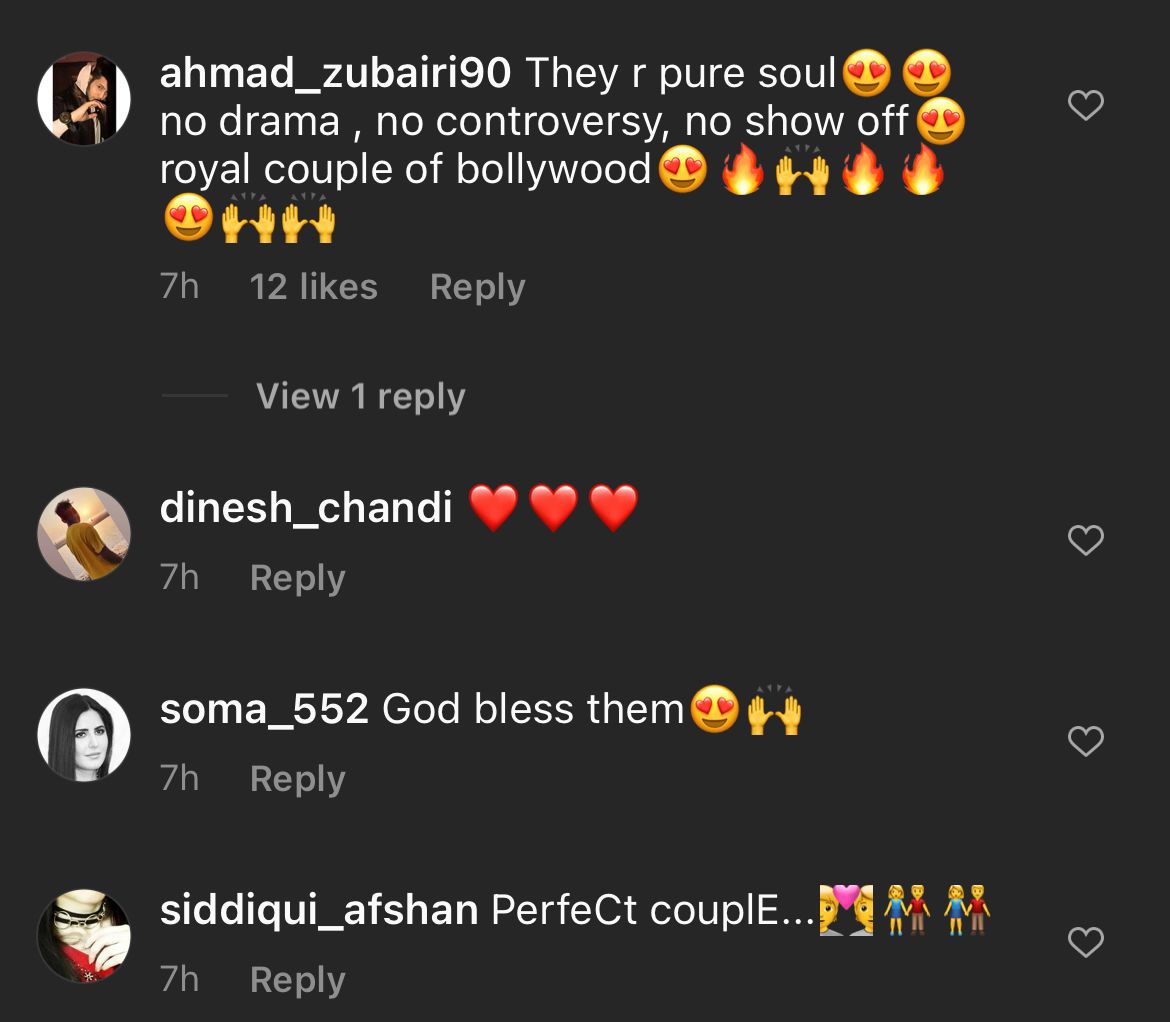The image size is (1170, 1022).
Task: Open soma_552's profile avatar
Action: point(84,735)
